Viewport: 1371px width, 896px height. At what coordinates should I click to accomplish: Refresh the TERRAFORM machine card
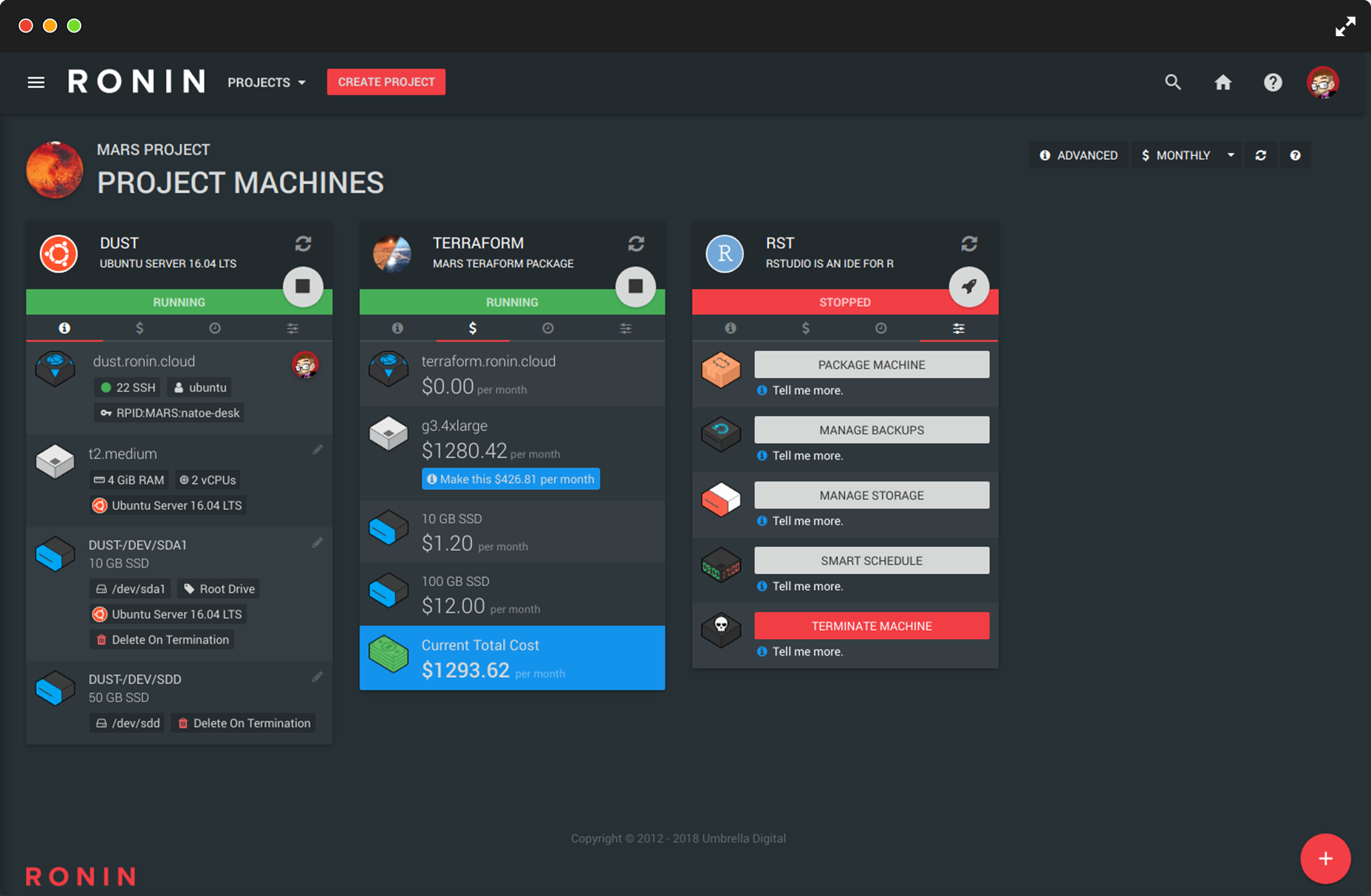click(x=636, y=244)
